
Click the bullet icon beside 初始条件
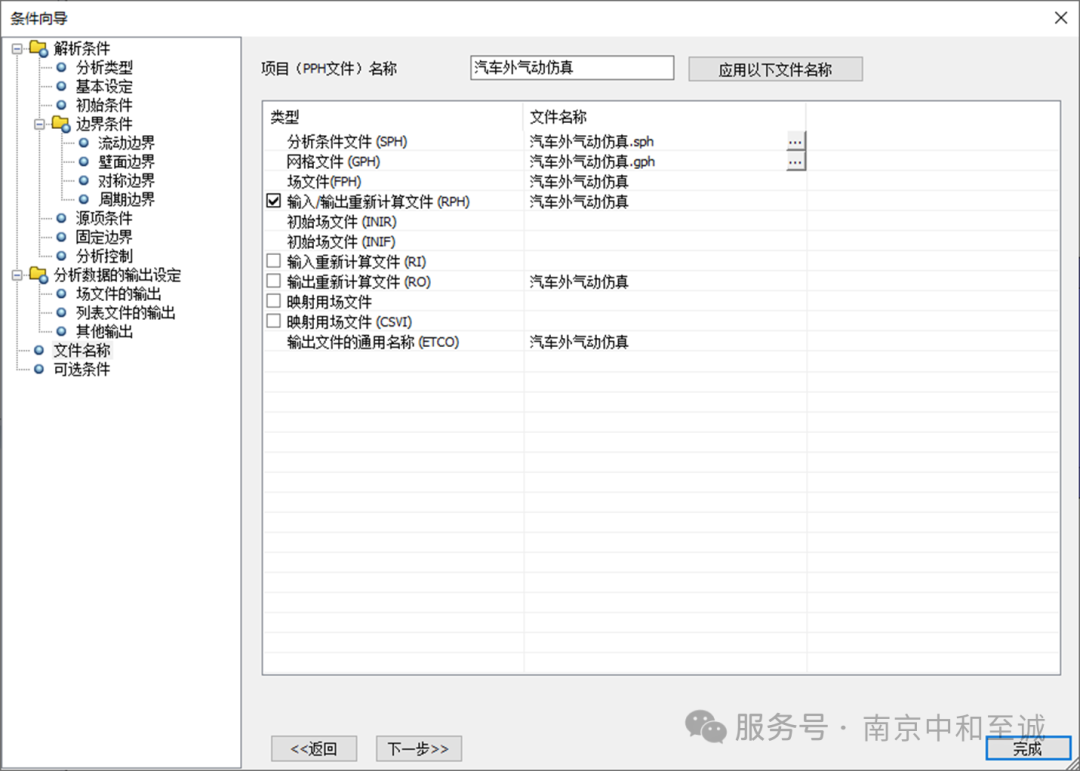(61, 105)
